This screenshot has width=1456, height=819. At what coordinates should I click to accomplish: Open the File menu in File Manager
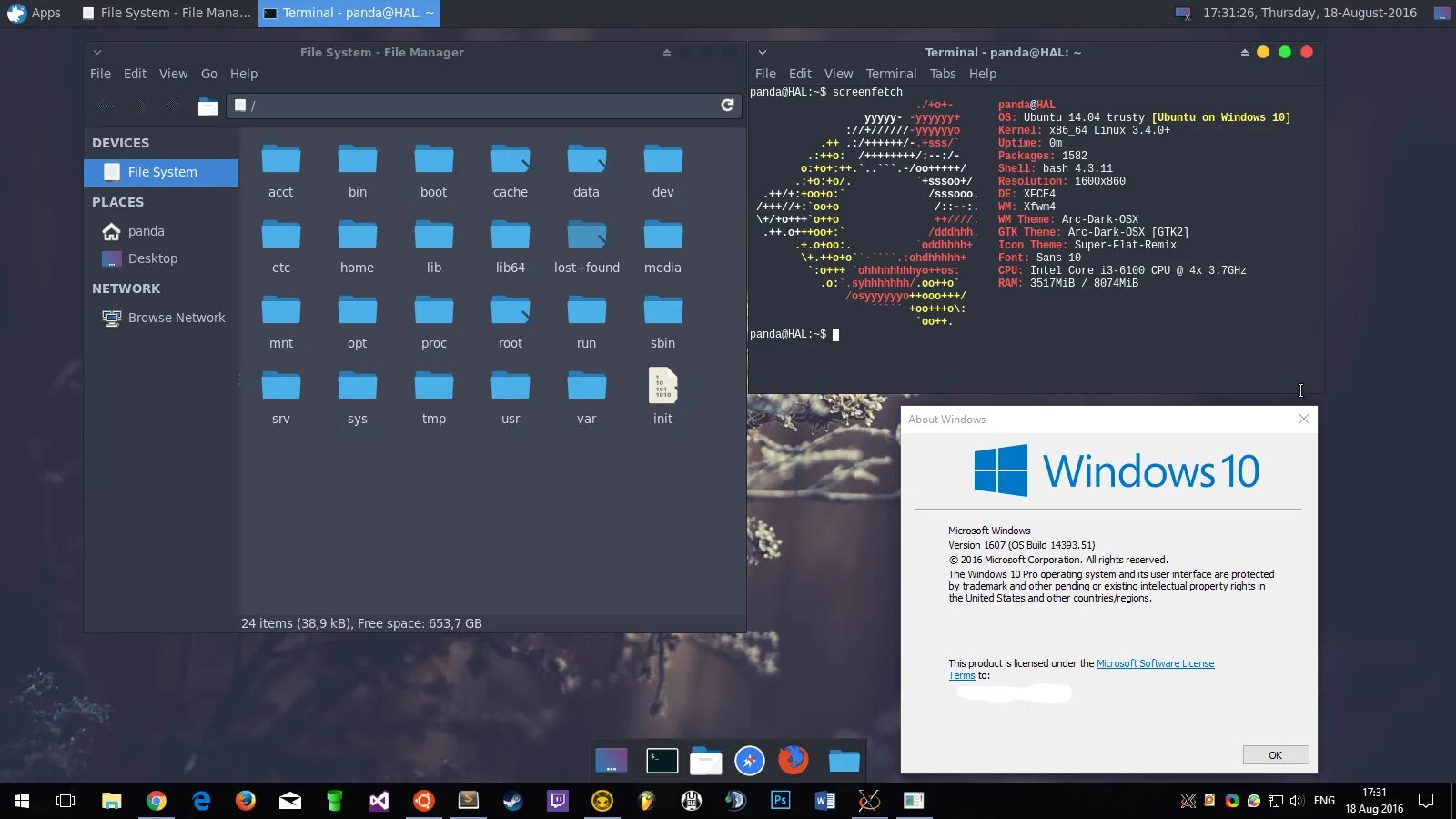[x=100, y=74]
